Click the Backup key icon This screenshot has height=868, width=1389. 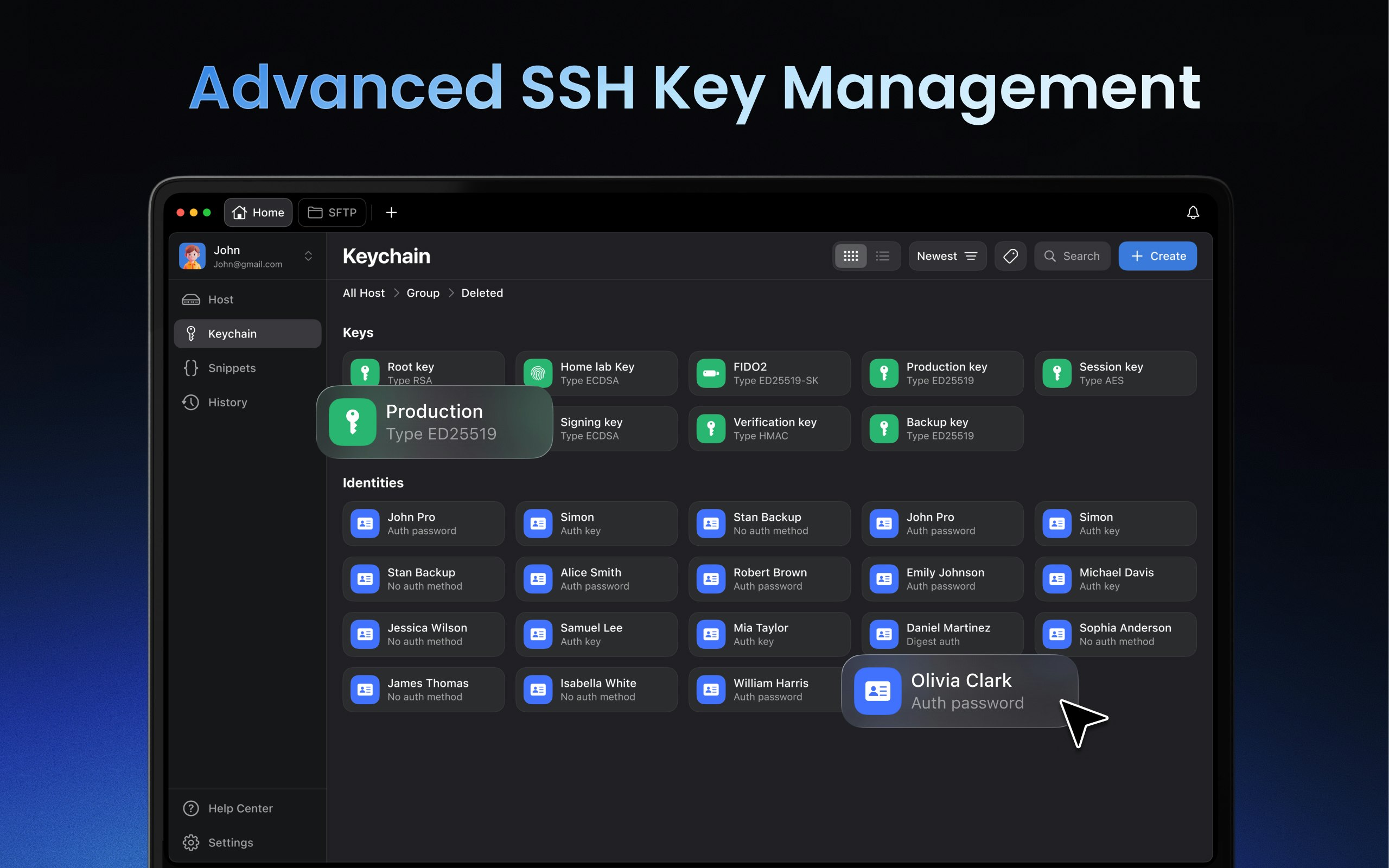coord(884,429)
